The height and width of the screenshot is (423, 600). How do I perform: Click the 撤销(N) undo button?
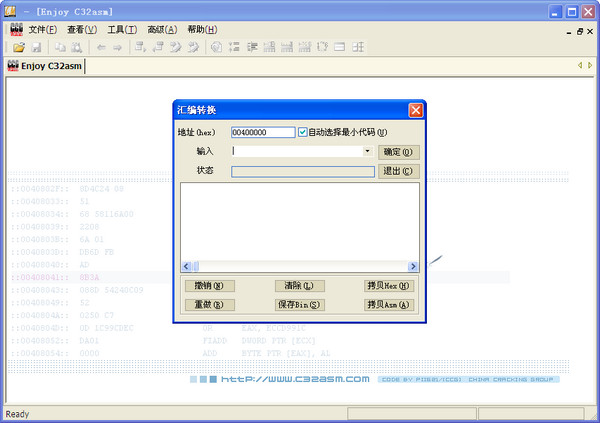(x=209, y=286)
